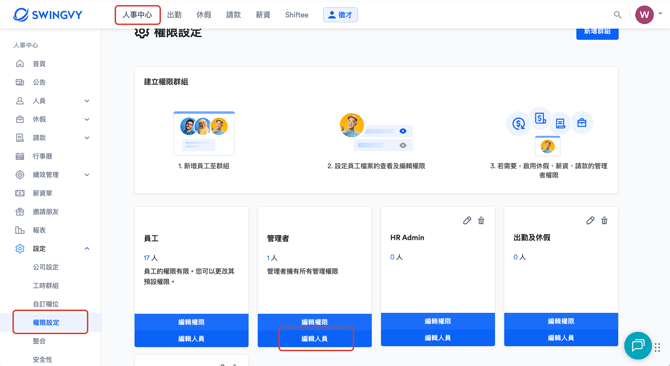Delete the HR Admin group trash icon
This screenshot has height=366, width=670.
pyautogui.click(x=481, y=220)
